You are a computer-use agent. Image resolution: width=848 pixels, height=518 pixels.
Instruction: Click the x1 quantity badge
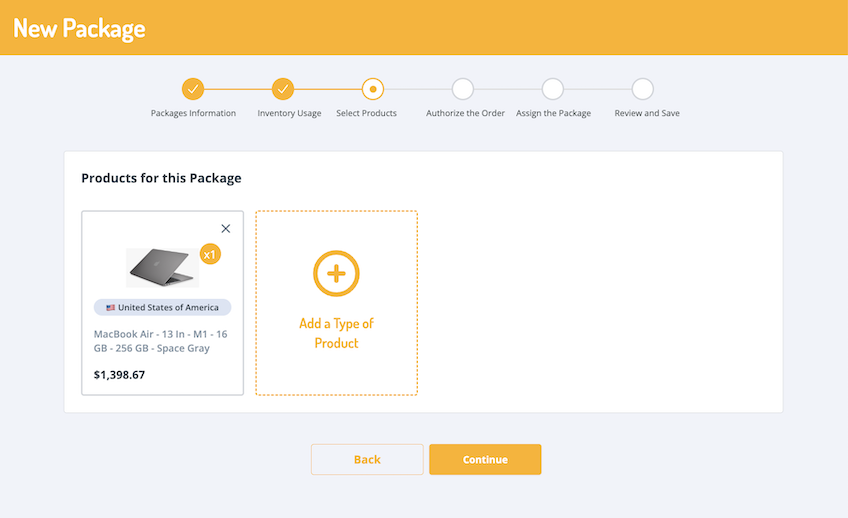click(x=209, y=254)
